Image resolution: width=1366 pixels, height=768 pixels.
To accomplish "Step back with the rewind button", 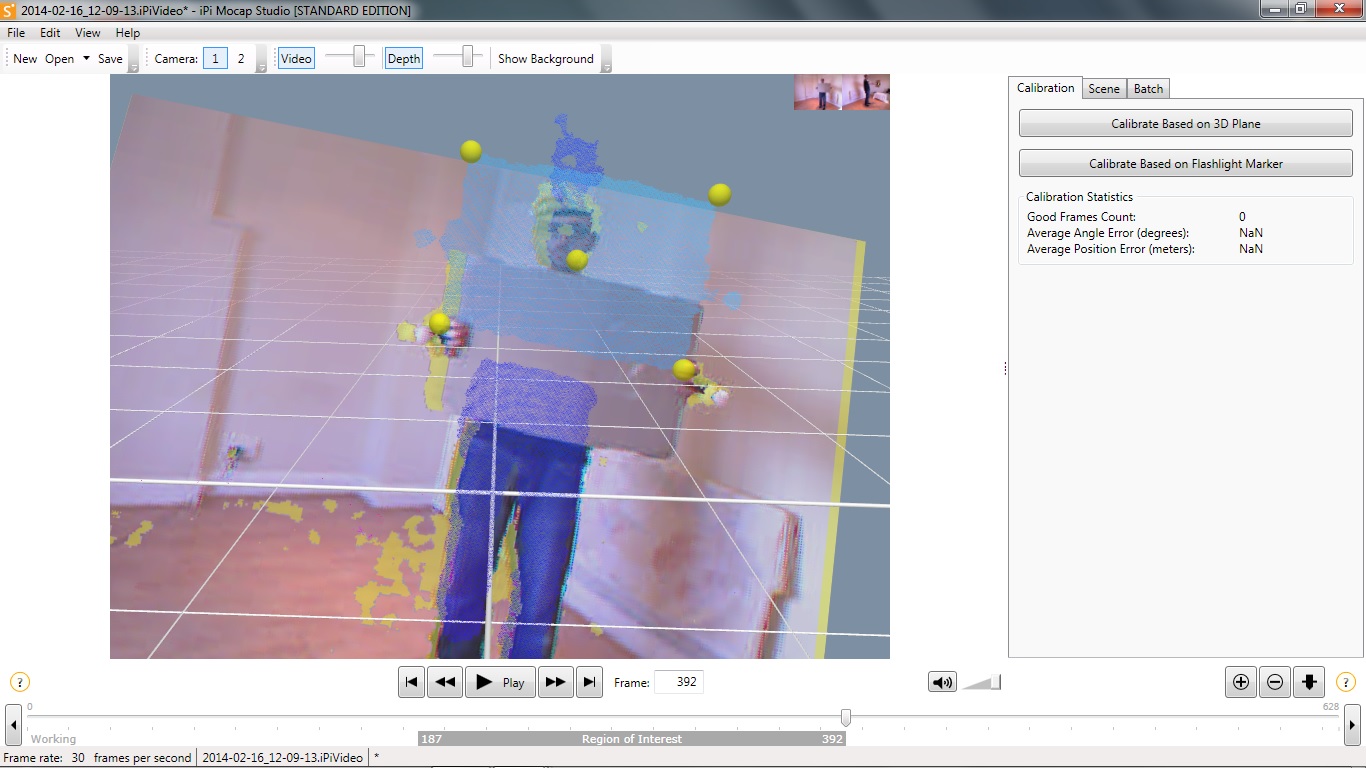I will 445,682.
